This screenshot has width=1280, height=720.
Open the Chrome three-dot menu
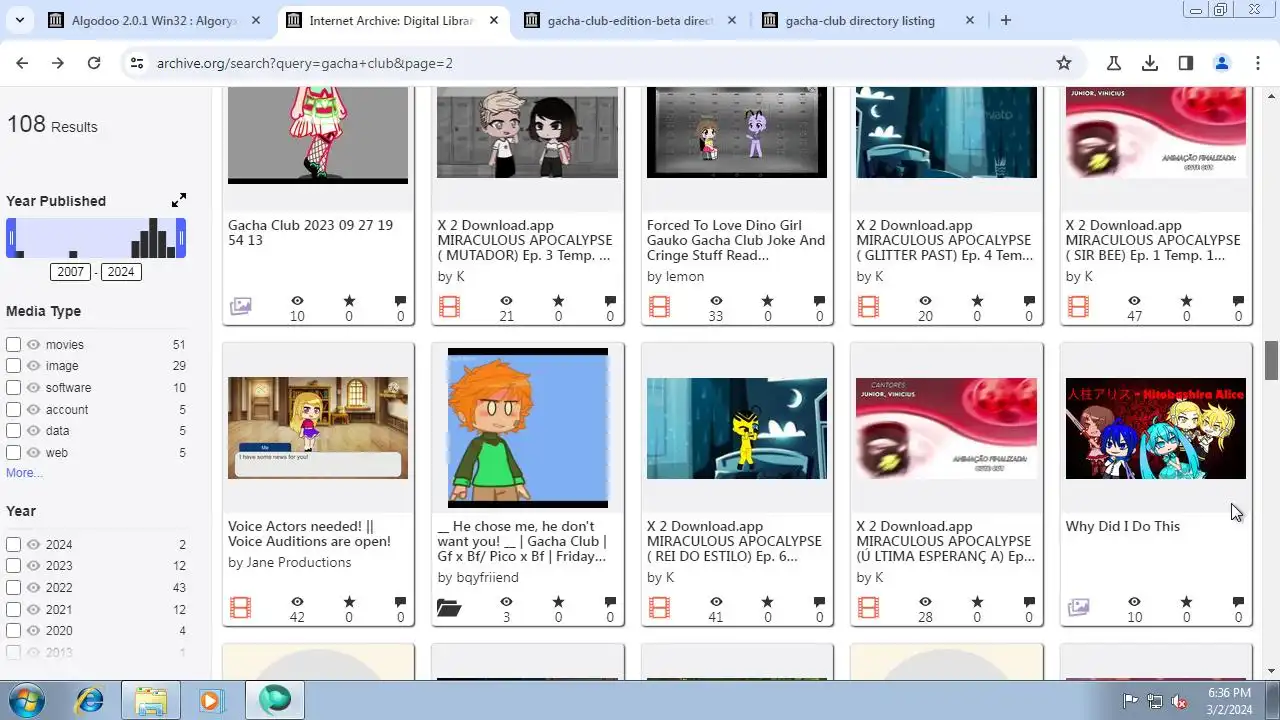coord(1258,63)
